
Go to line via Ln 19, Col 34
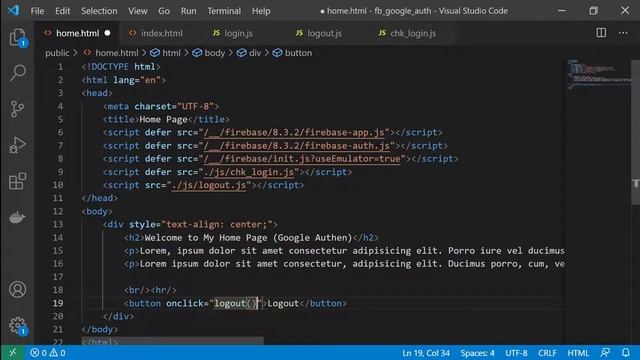(x=426, y=353)
